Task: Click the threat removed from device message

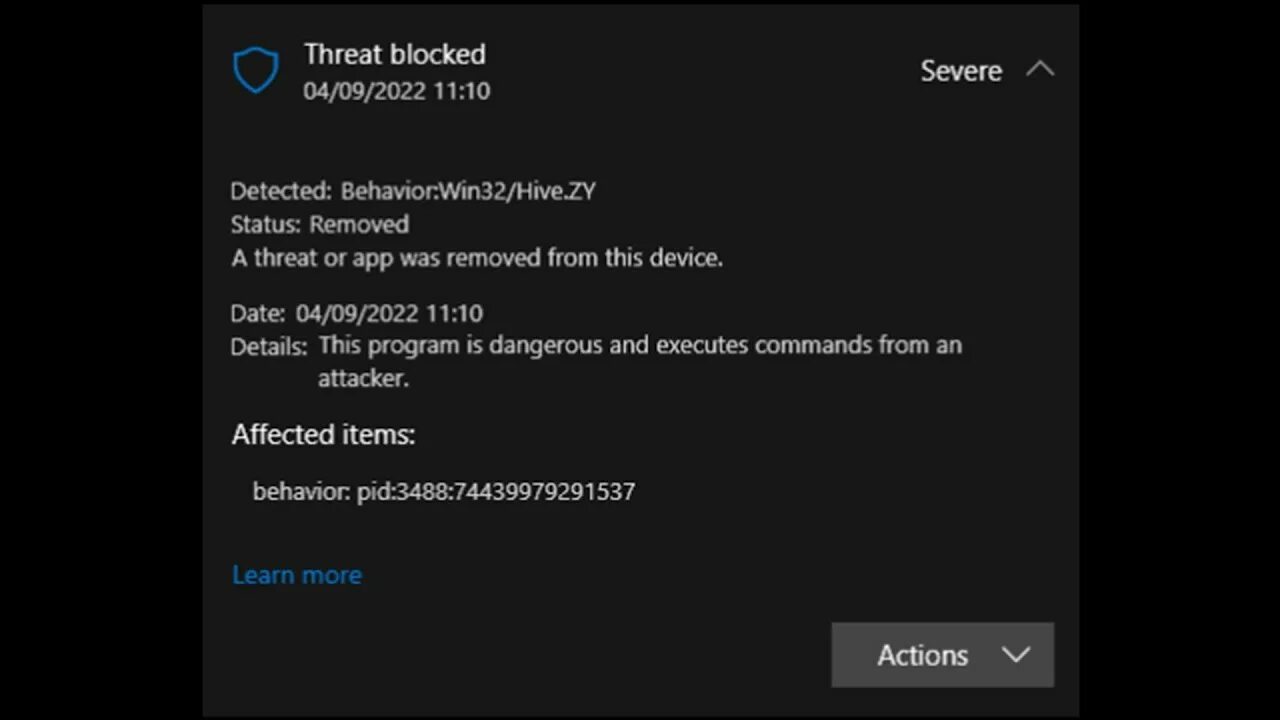Action: pyautogui.click(x=477, y=258)
